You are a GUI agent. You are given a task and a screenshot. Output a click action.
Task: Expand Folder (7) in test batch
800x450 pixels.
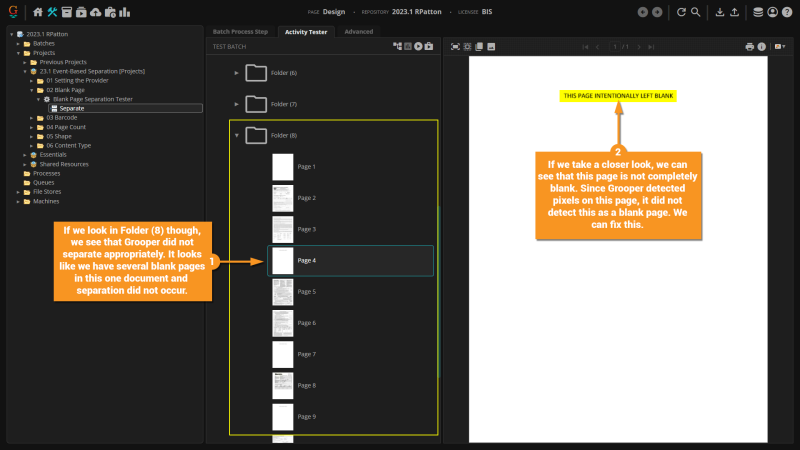pos(236,104)
